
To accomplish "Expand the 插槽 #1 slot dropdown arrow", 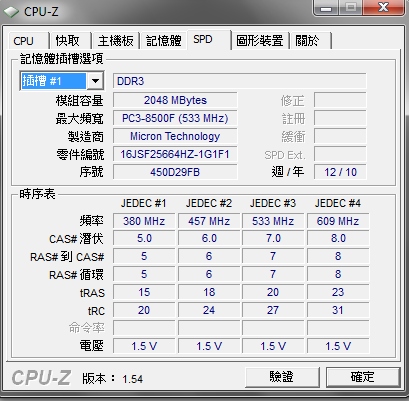I will click(x=95, y=81).
